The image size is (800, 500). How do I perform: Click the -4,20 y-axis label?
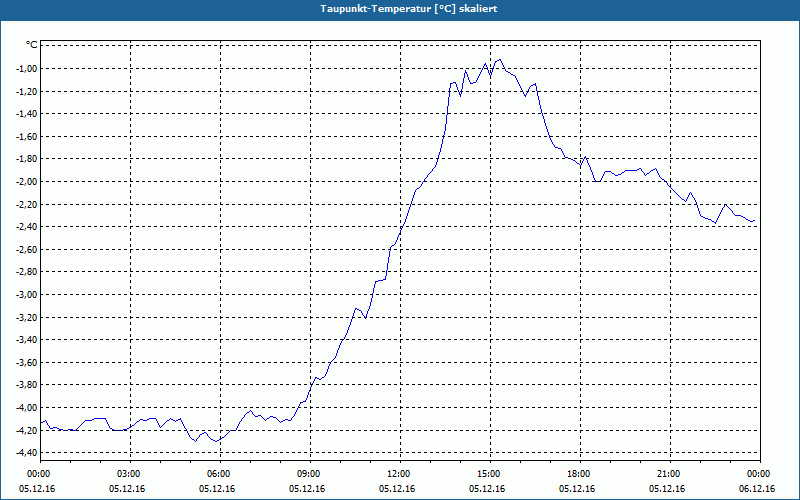(x=28, y=430)
